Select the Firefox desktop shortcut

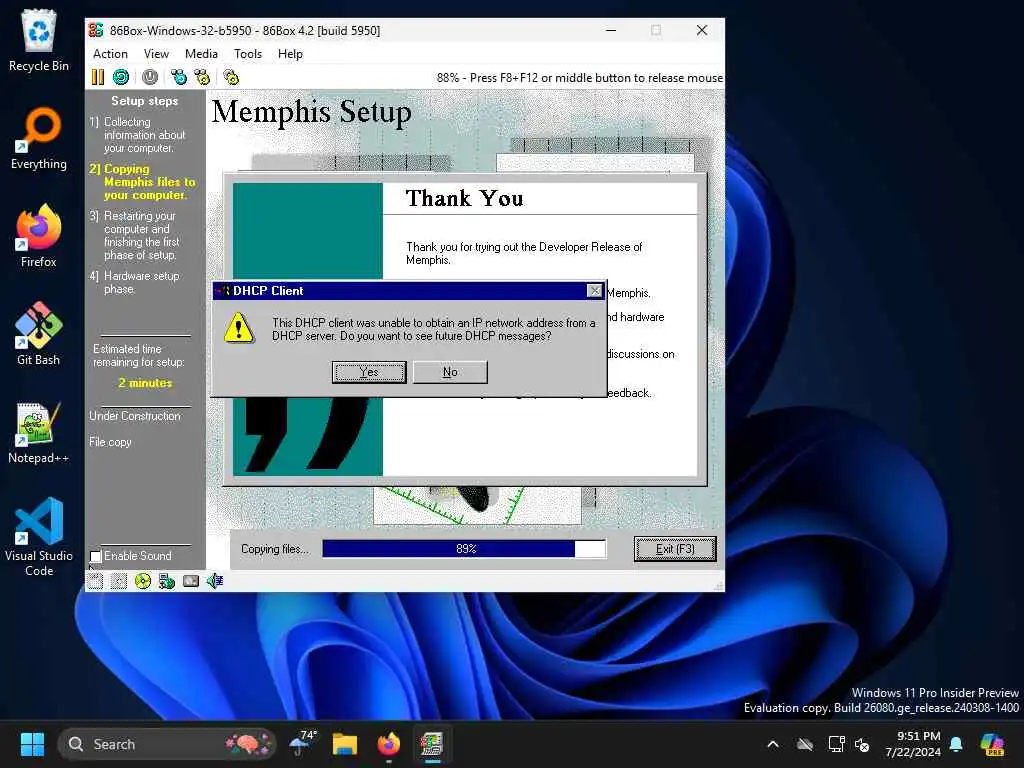click(x=39, y=236)
